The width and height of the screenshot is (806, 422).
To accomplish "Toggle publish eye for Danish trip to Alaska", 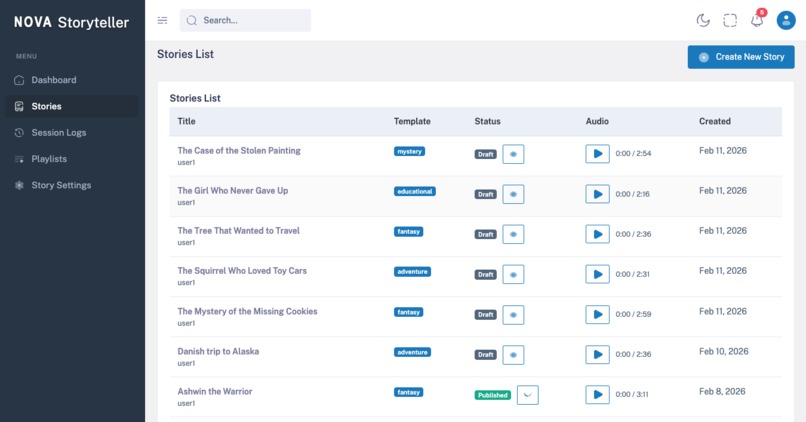I will click(x=513, y=355).
